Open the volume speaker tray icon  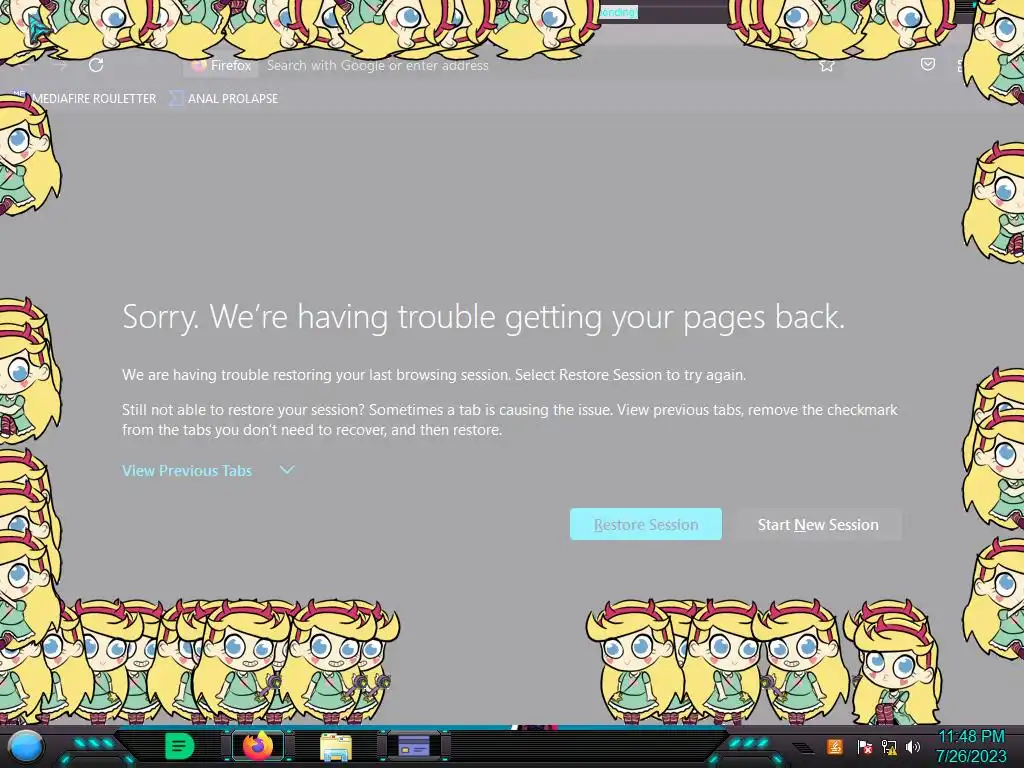coord(913,746)
